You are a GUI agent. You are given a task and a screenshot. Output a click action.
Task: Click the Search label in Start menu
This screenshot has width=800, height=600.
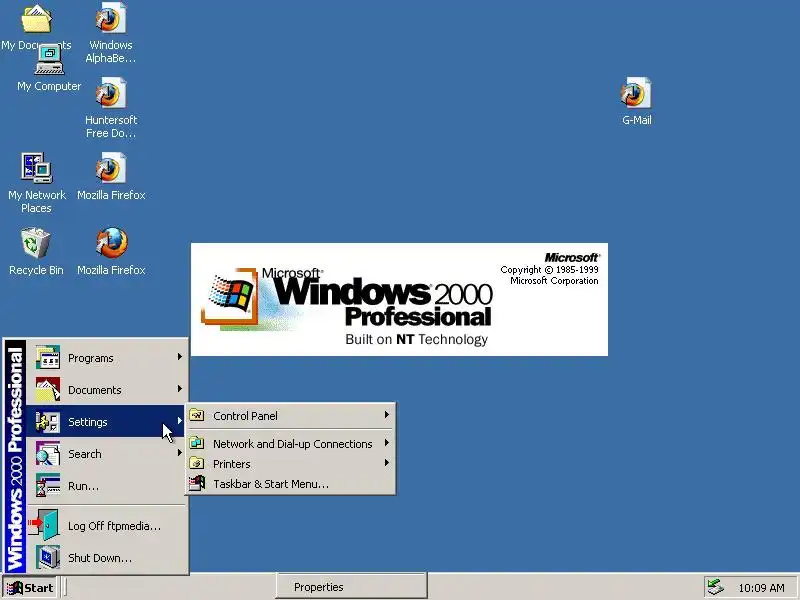coord(85,454)
